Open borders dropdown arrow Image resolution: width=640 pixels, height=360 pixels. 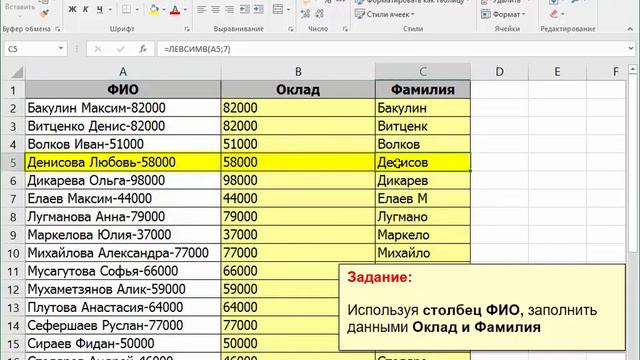click(x=137, y=9)
